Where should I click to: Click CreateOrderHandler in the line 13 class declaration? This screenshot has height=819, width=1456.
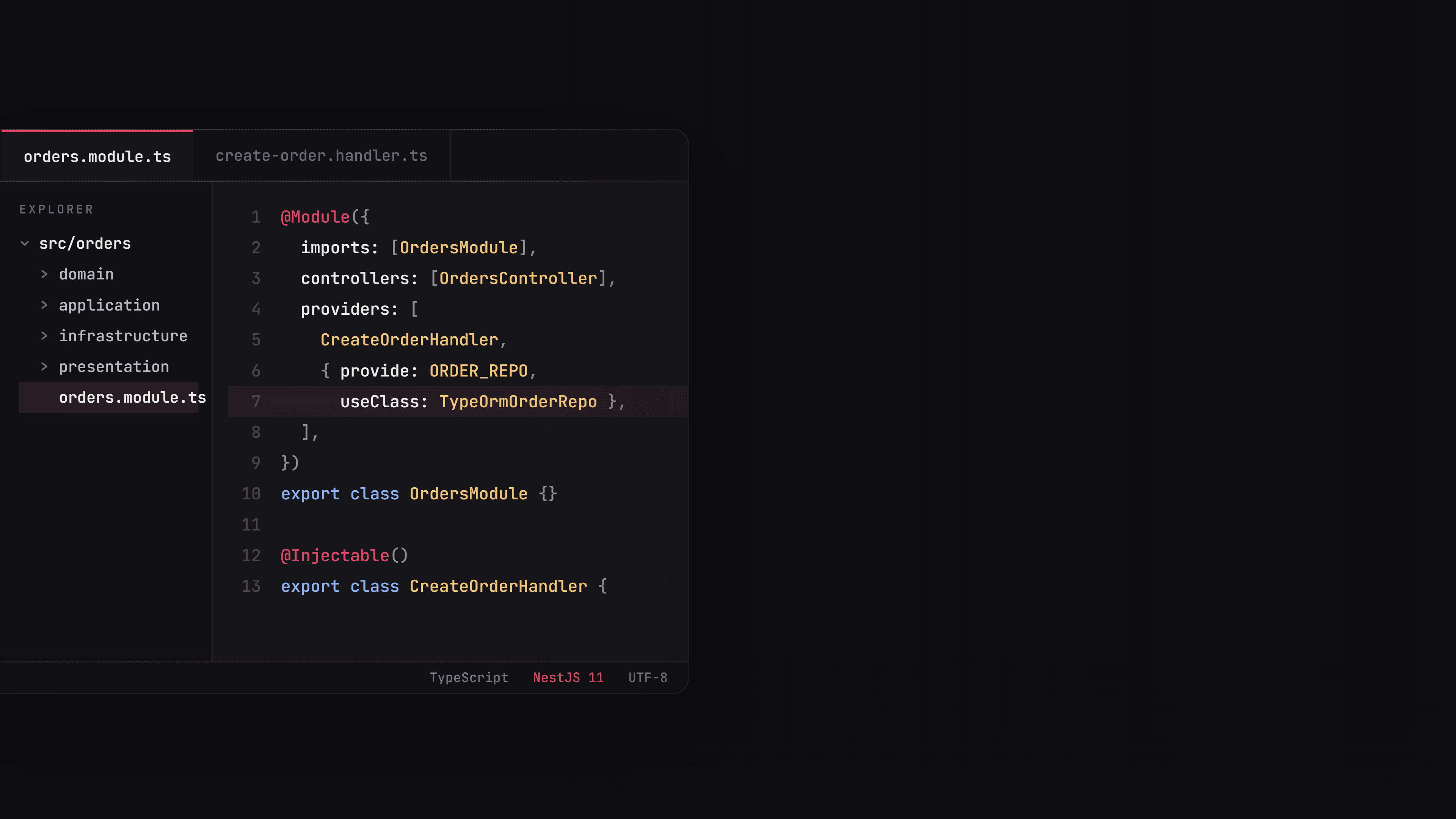[x=499, y=586]
